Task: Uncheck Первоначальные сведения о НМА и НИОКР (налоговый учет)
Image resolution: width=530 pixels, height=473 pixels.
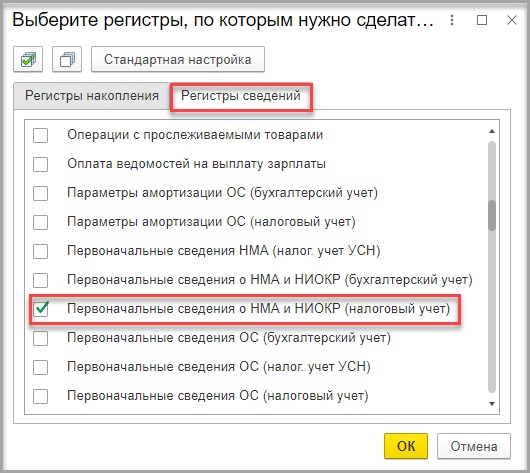Action: tap(40, 309)
